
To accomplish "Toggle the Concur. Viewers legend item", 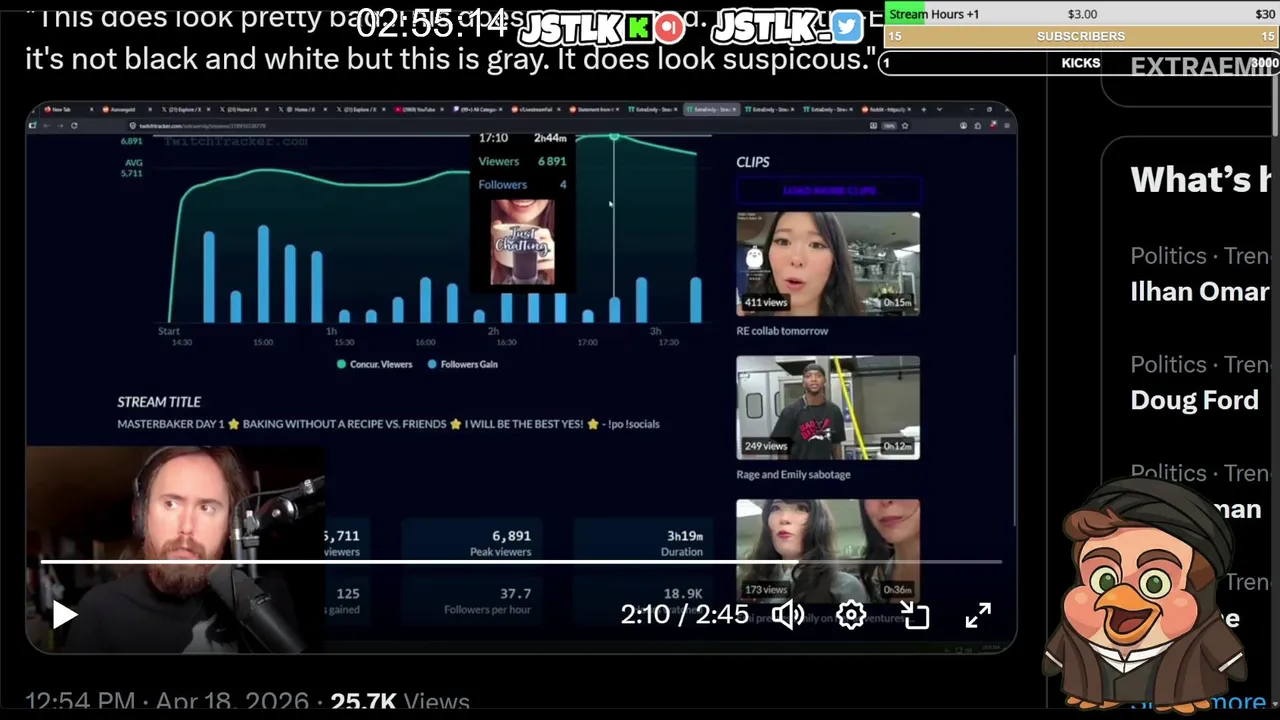I will [x=374, y=364].
